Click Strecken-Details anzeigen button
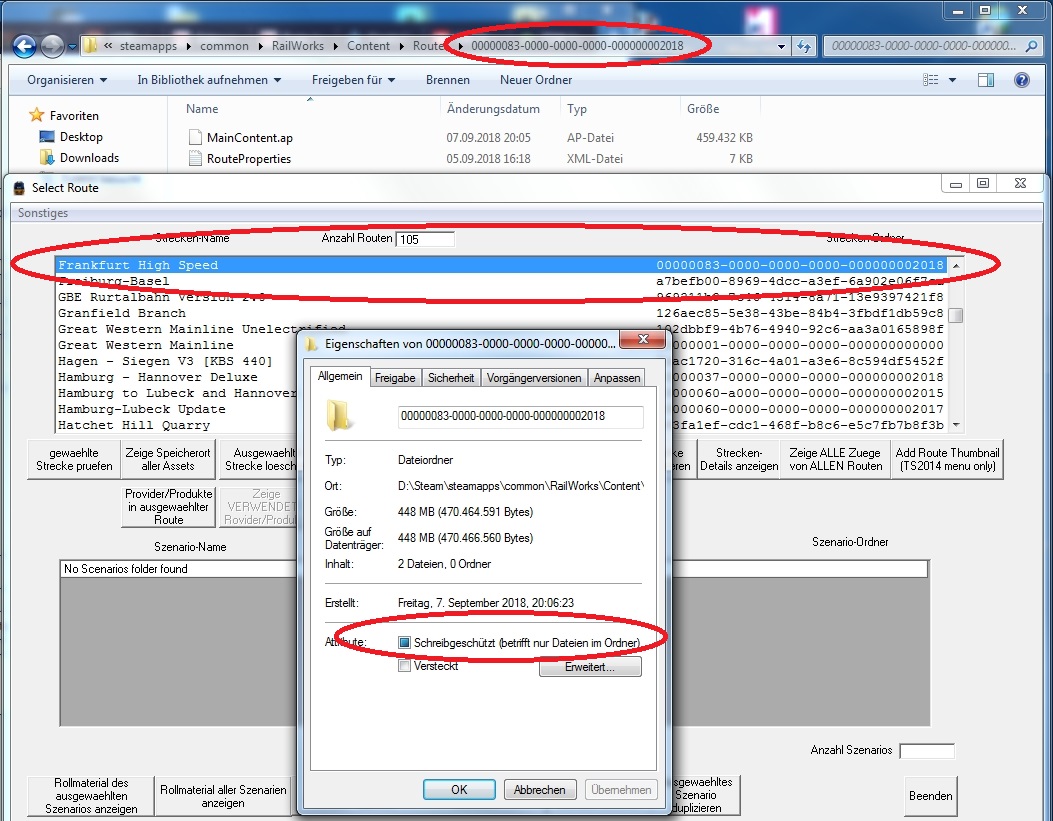The image size is (1053, 821). pos(739,459)
